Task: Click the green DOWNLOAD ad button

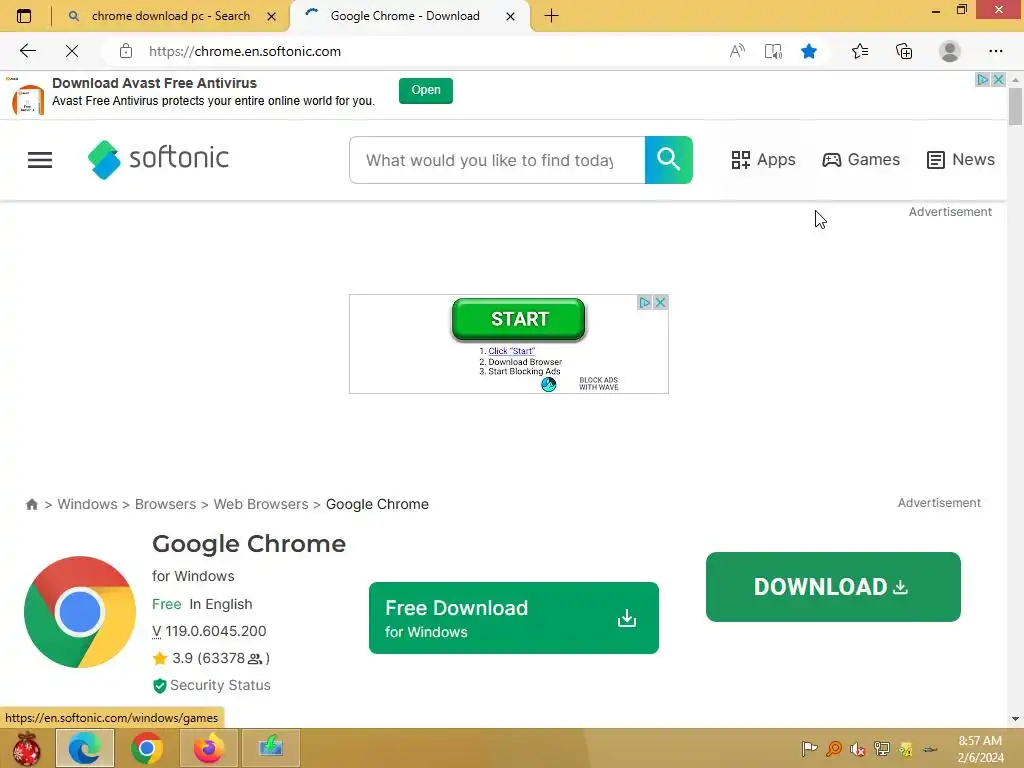Action: pos(833,586)
